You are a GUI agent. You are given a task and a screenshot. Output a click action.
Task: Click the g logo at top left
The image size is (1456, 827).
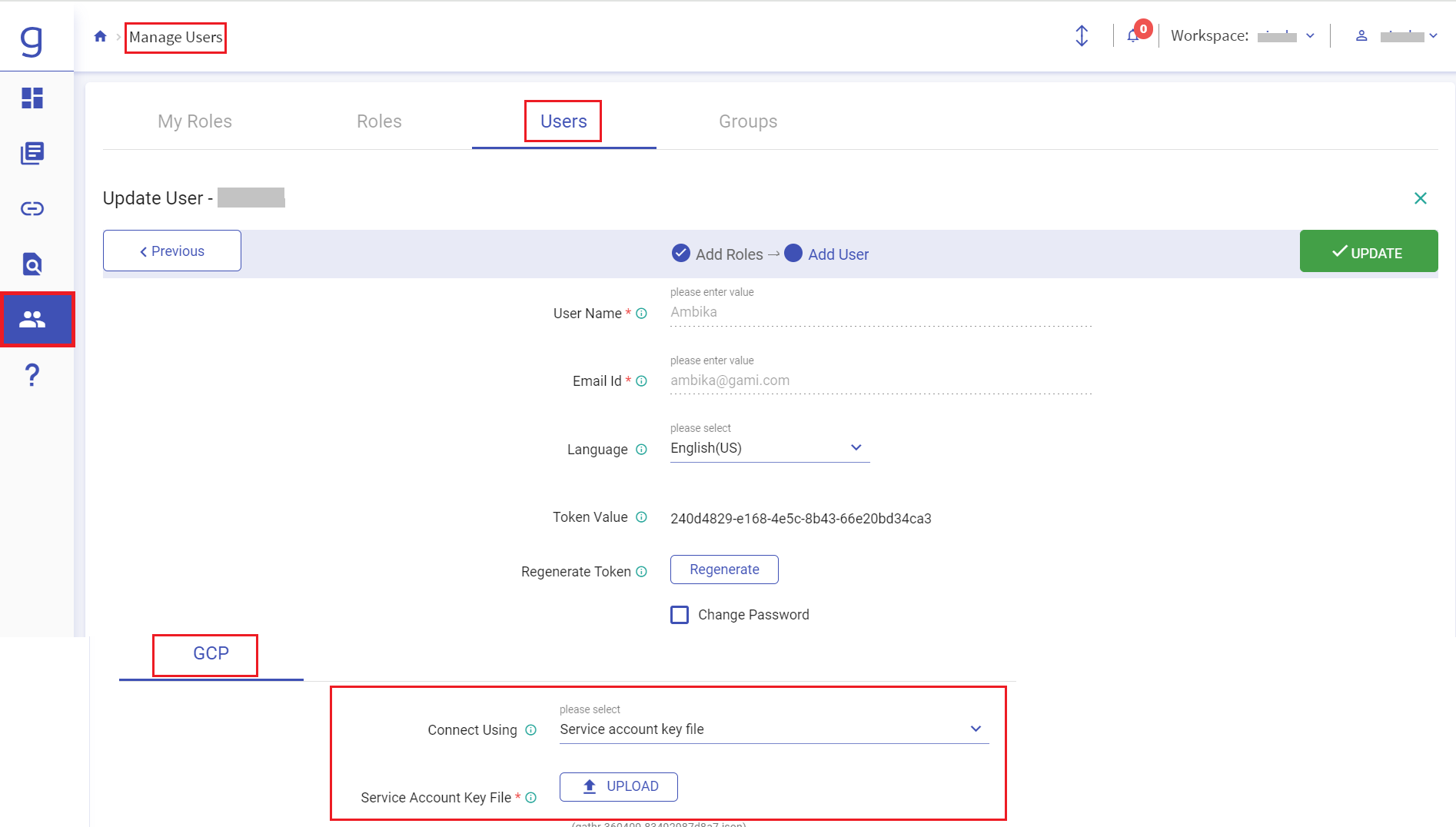(x=32, y=41)
